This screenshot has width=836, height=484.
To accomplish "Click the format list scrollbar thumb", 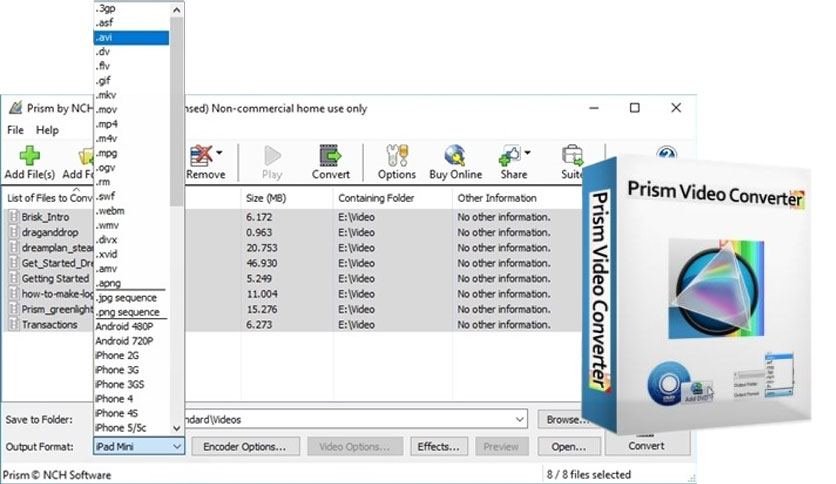I will click(x=177, y=111).
